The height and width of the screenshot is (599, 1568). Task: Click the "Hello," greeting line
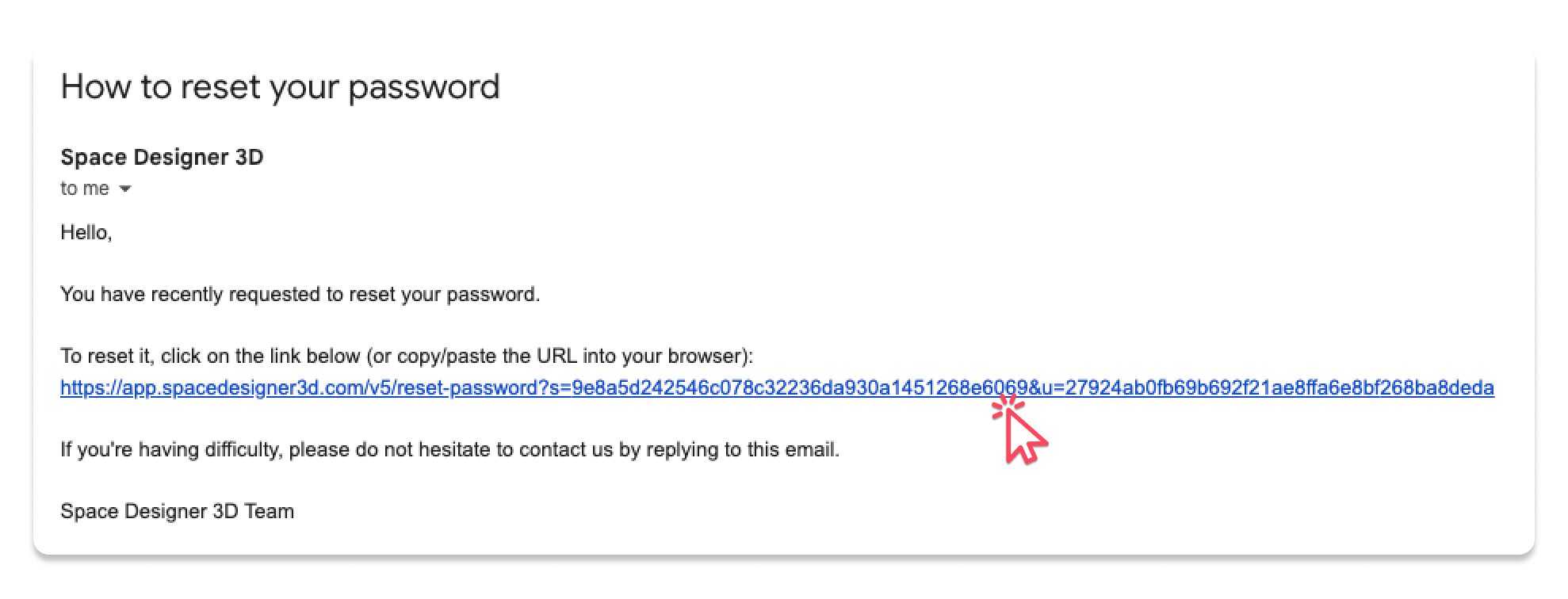tap(86, 232)
